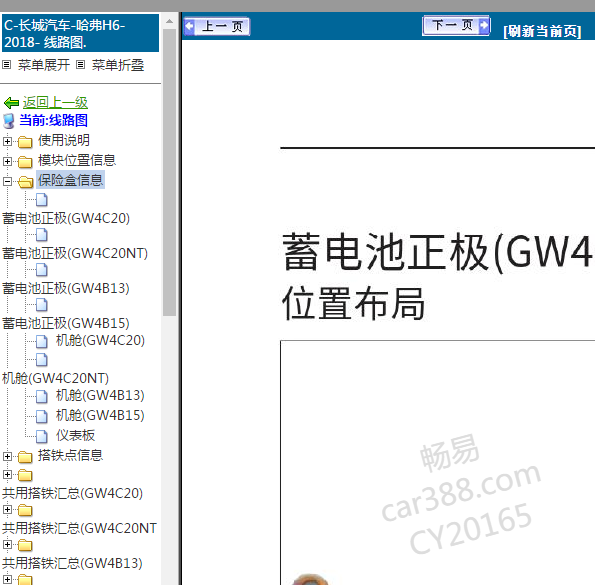Collapse the 保险盒信息 folder node

point(7,182)
